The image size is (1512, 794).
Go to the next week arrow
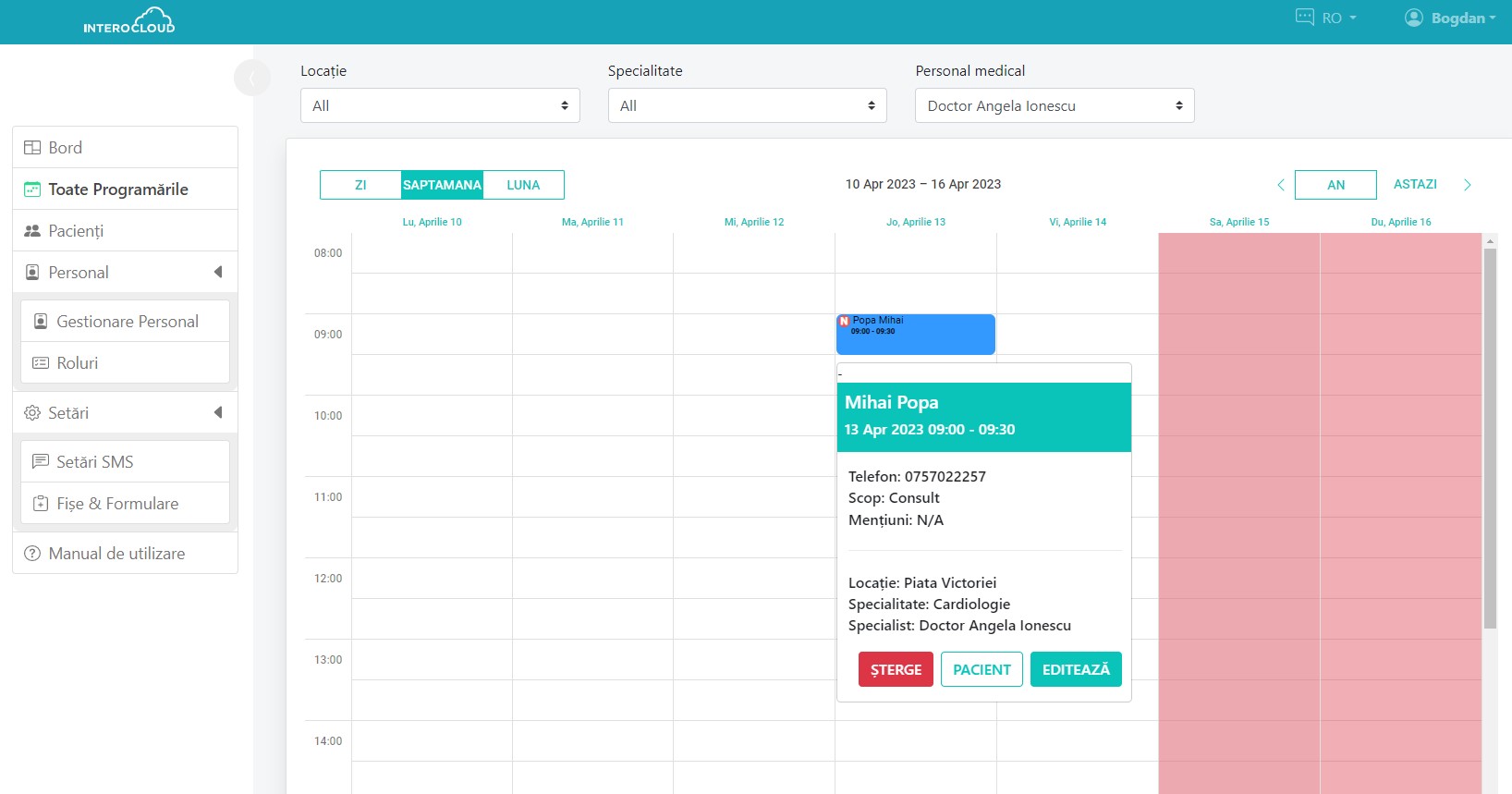tap(1467, 185)
